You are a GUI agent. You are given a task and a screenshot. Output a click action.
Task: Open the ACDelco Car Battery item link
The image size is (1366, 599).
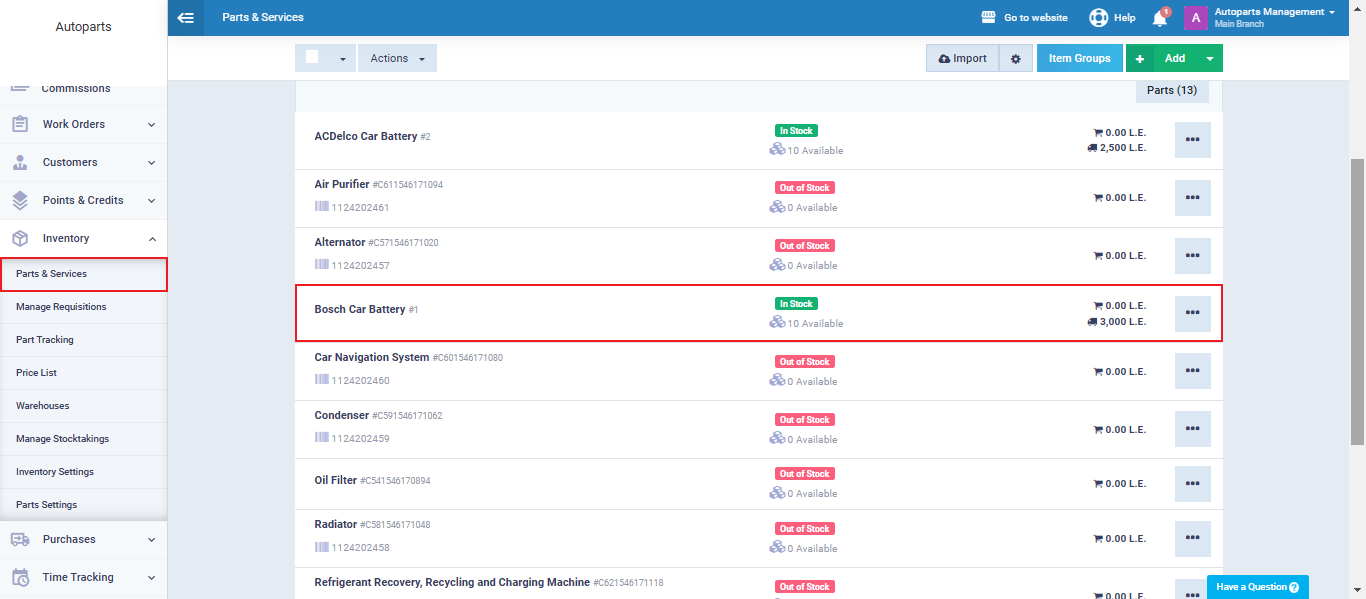tap(366, 136)
